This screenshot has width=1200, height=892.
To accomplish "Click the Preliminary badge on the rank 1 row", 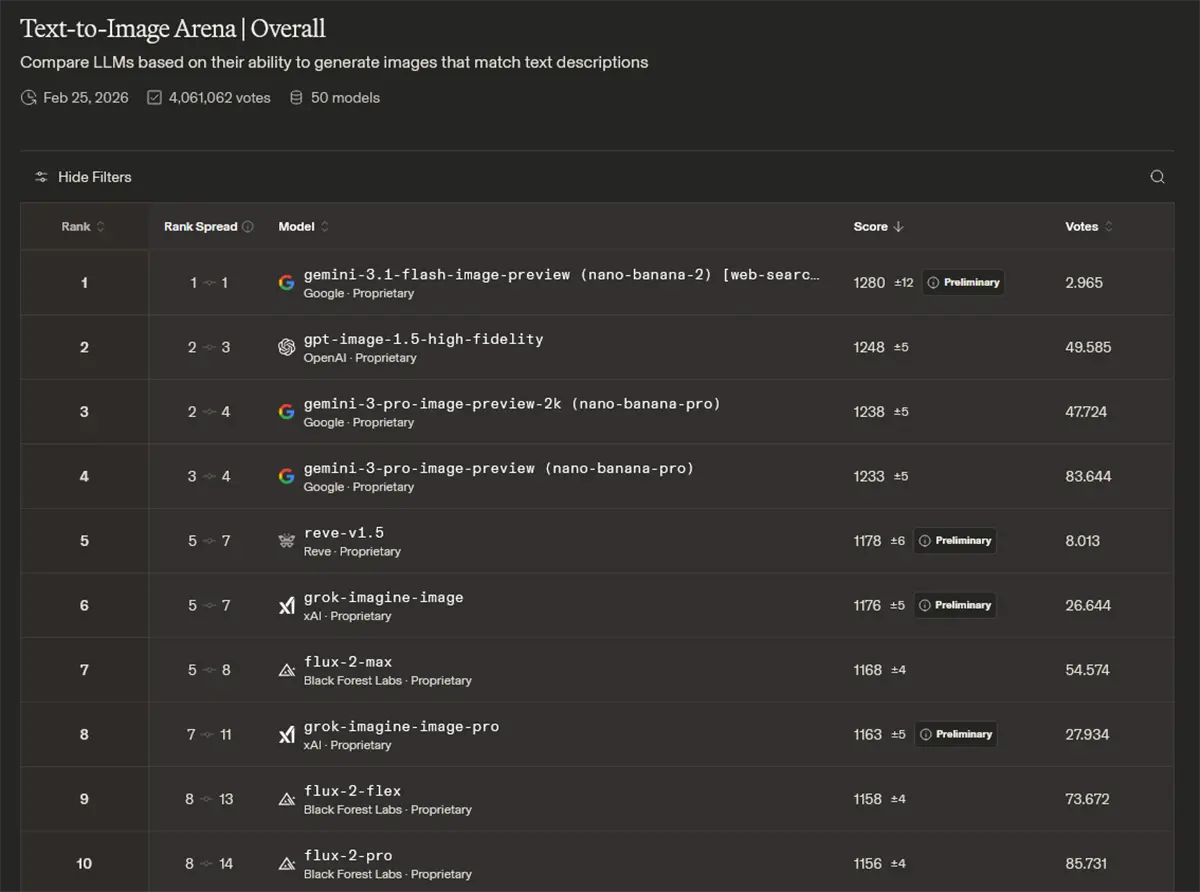I will [x=963, y=283].
